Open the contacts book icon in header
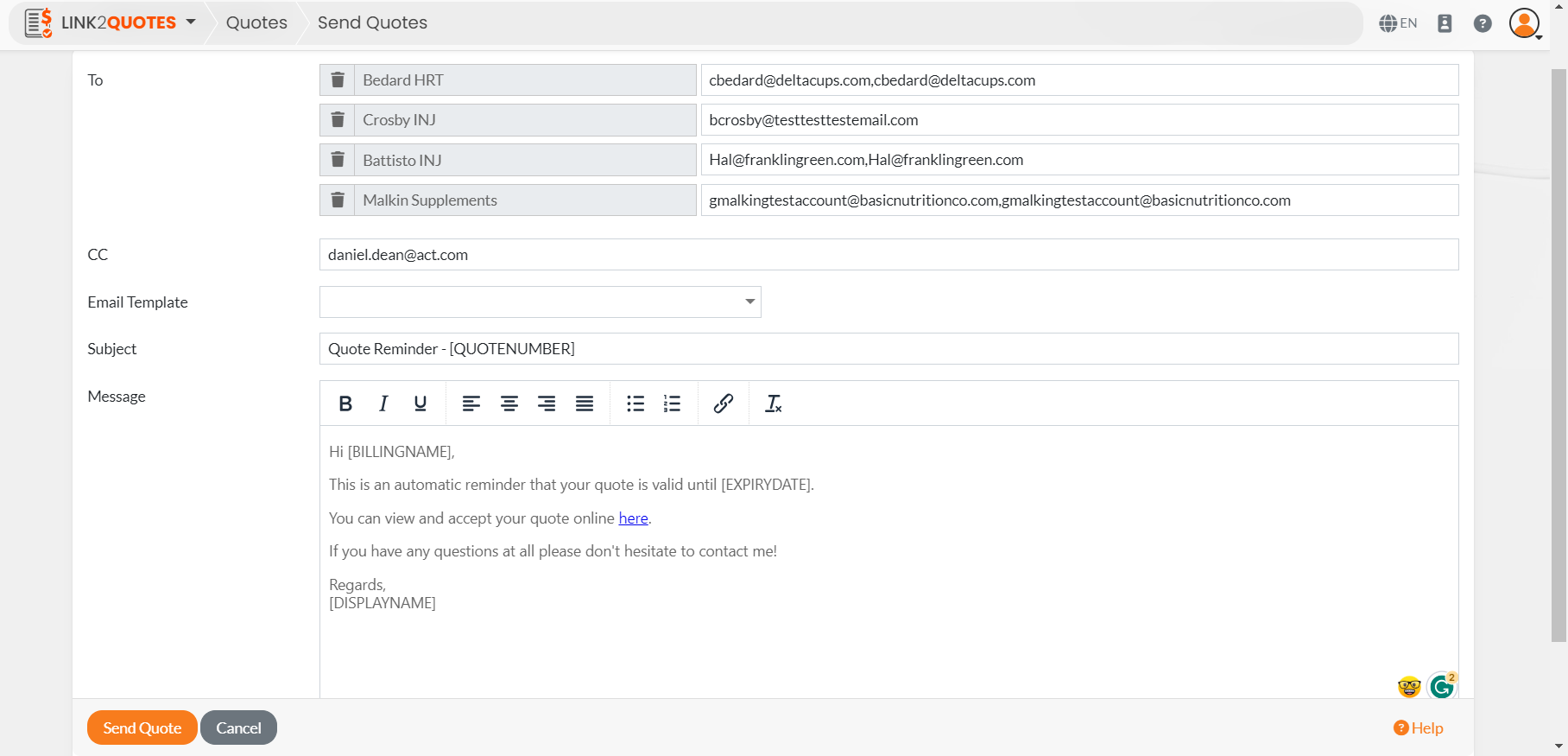The image size is (1568, 756). (1445, 23)
